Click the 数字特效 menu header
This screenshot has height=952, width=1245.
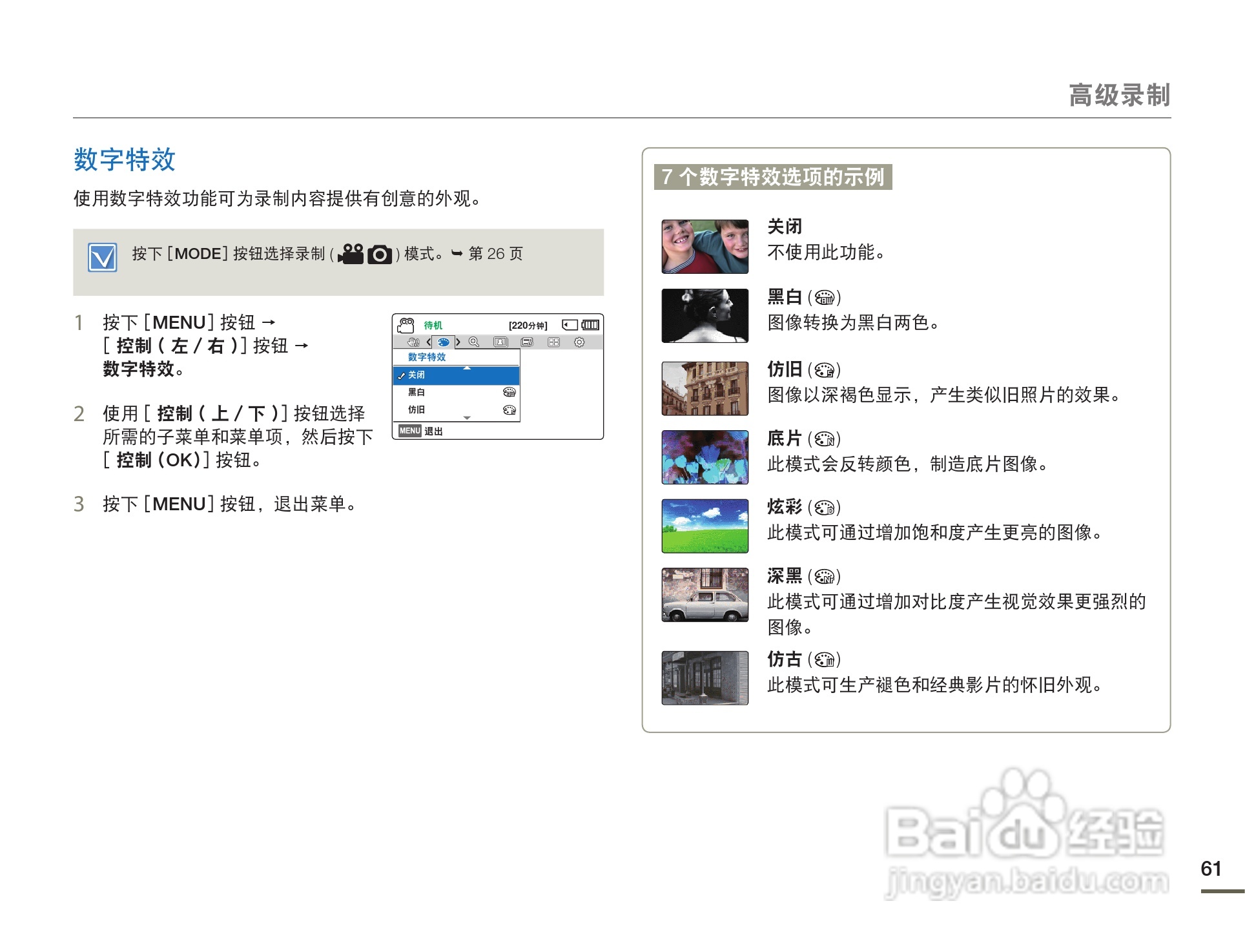[427, 357]
